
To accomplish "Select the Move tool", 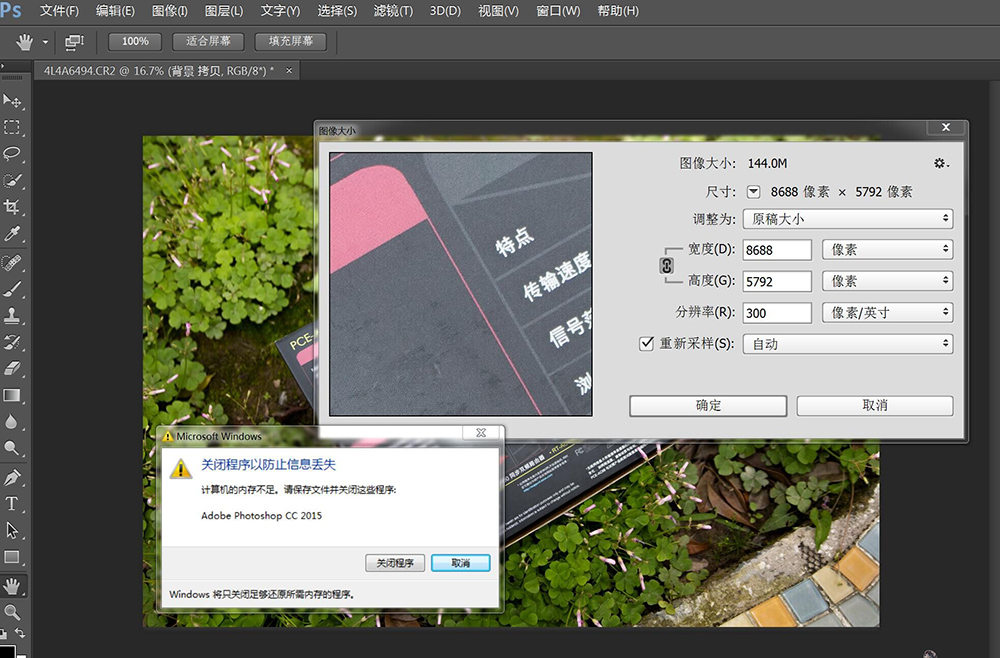I will click(12, 101).
